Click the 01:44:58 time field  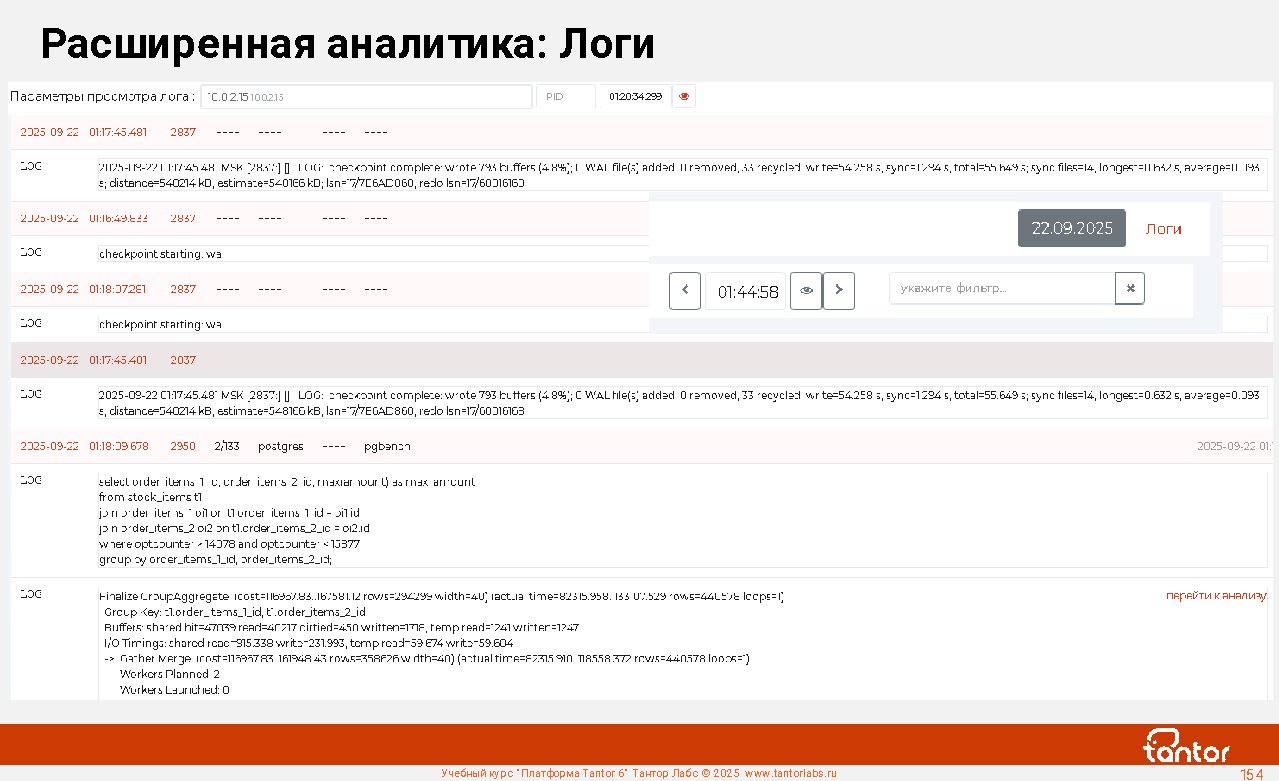pyautogui.click(x=747, y=292)
